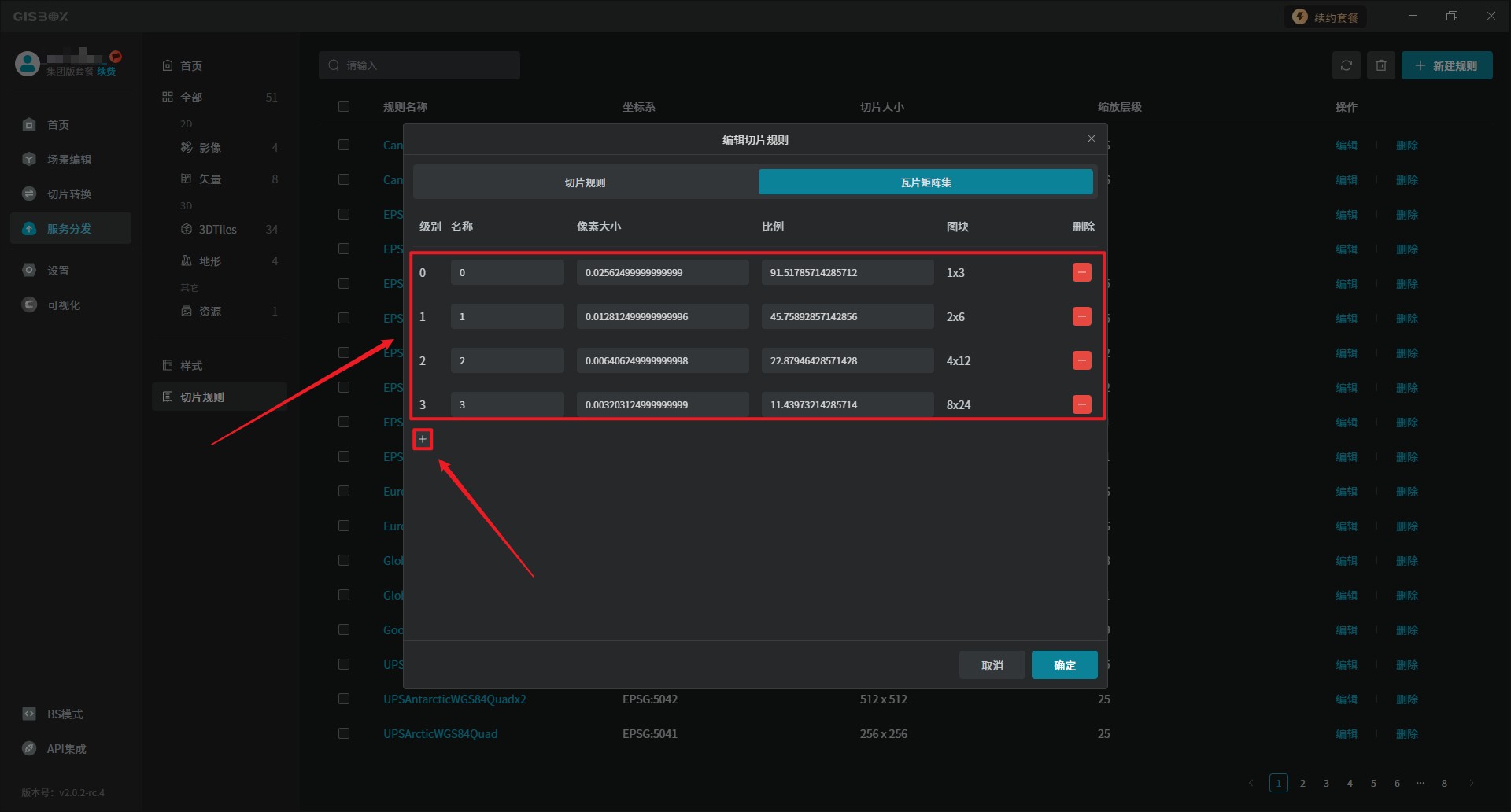Click the refresh icon in top toolbar
Image resolution: width=1511 pixels, height=812 pixels.
coord(1346,65)
